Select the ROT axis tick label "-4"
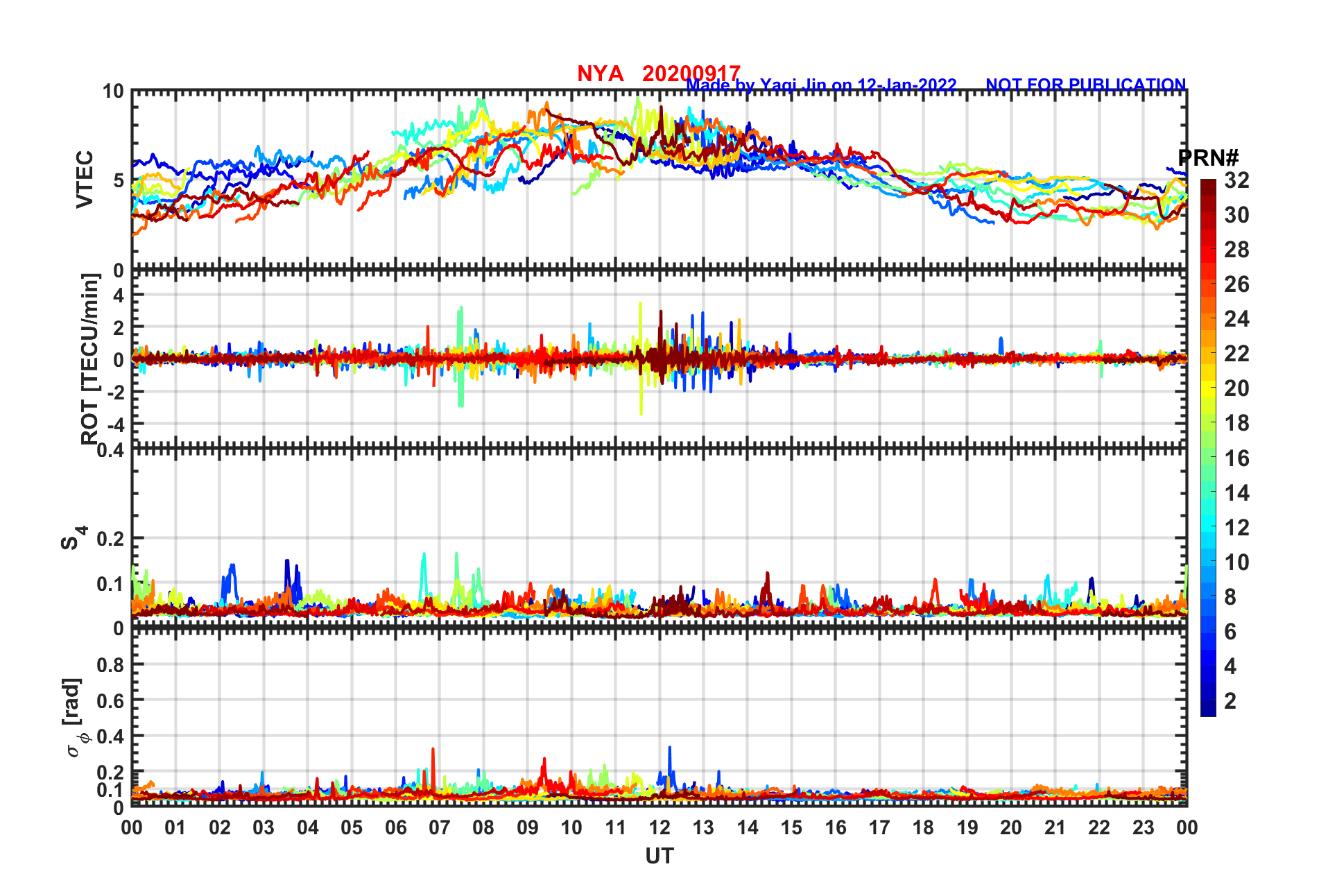 114,424
